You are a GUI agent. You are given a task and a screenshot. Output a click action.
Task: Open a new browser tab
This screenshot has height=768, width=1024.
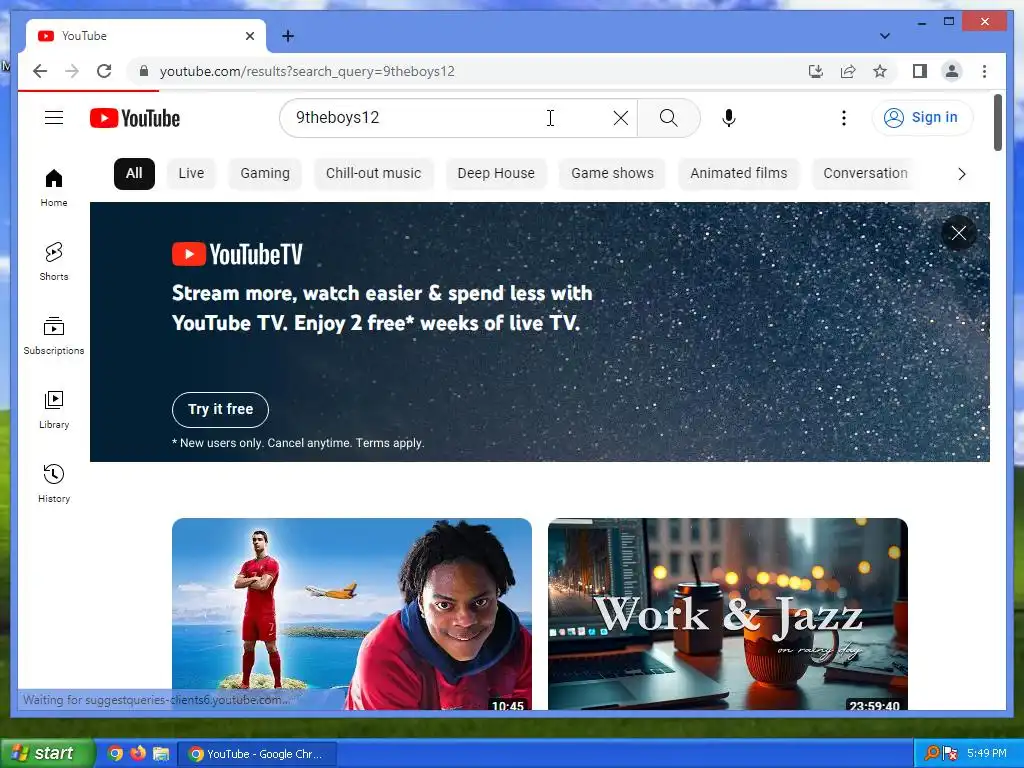click(x=287, y=36)
